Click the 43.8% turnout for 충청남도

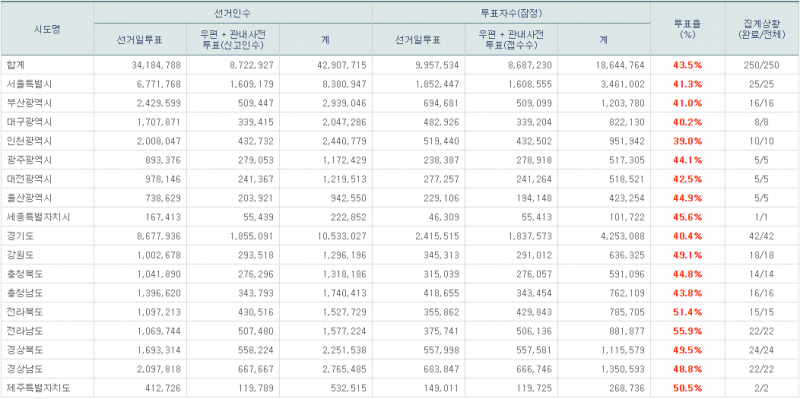687,293
